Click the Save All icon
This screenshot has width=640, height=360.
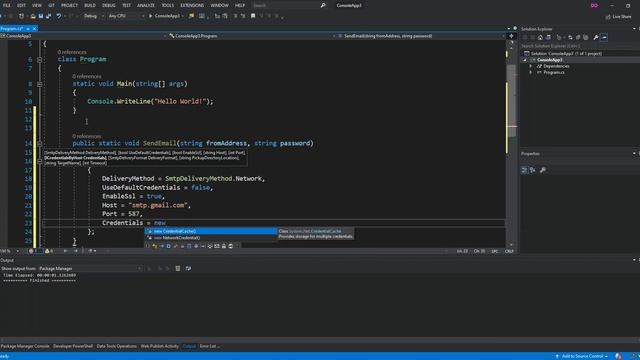[49, 16]
